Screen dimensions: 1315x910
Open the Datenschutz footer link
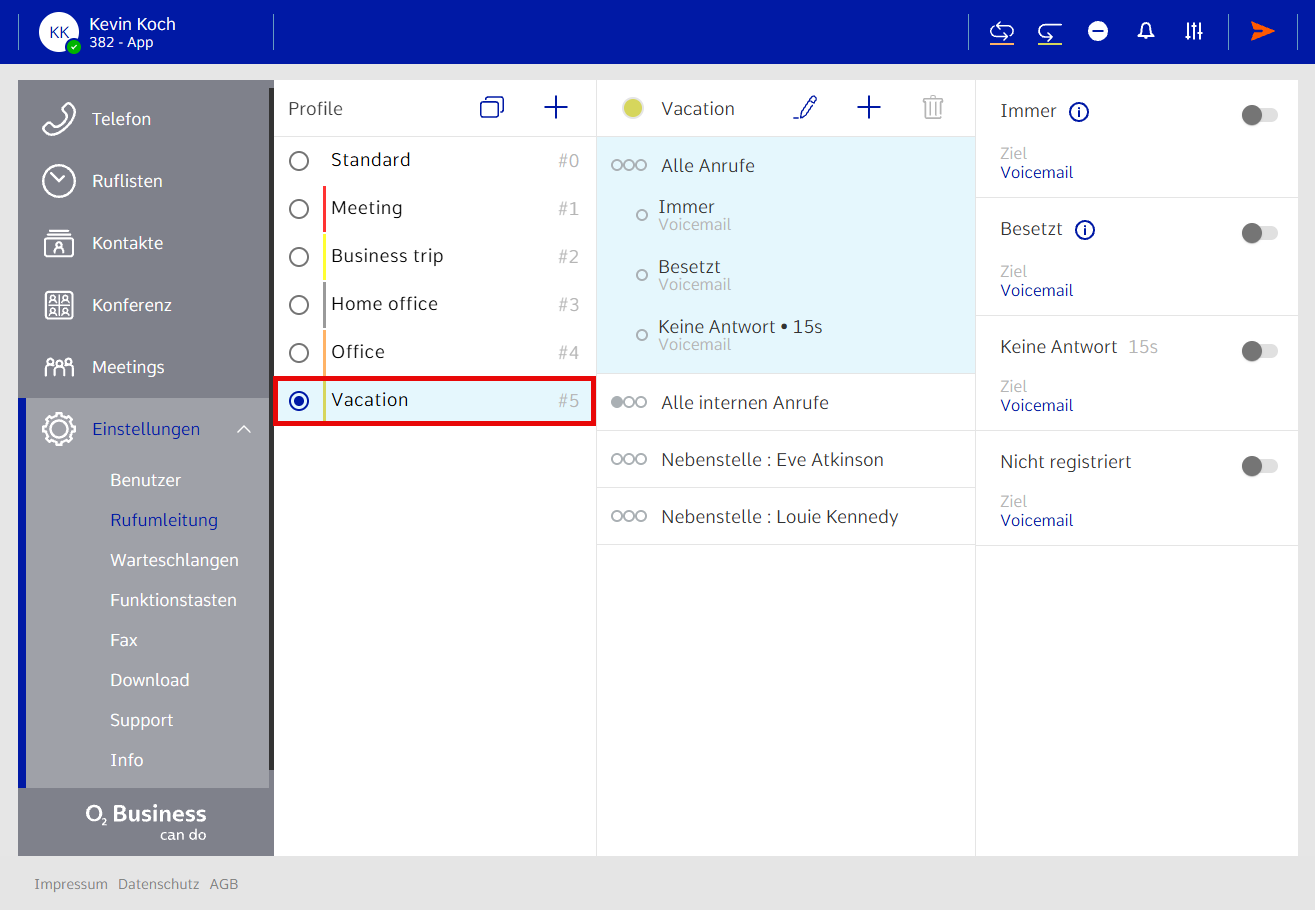pyautogui.click(x=158, y=884)
